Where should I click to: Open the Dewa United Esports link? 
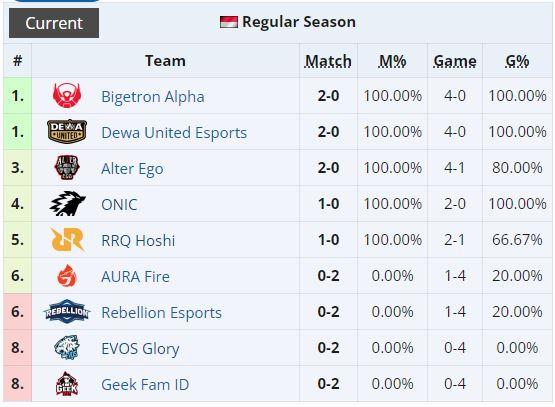pos(174,133)
